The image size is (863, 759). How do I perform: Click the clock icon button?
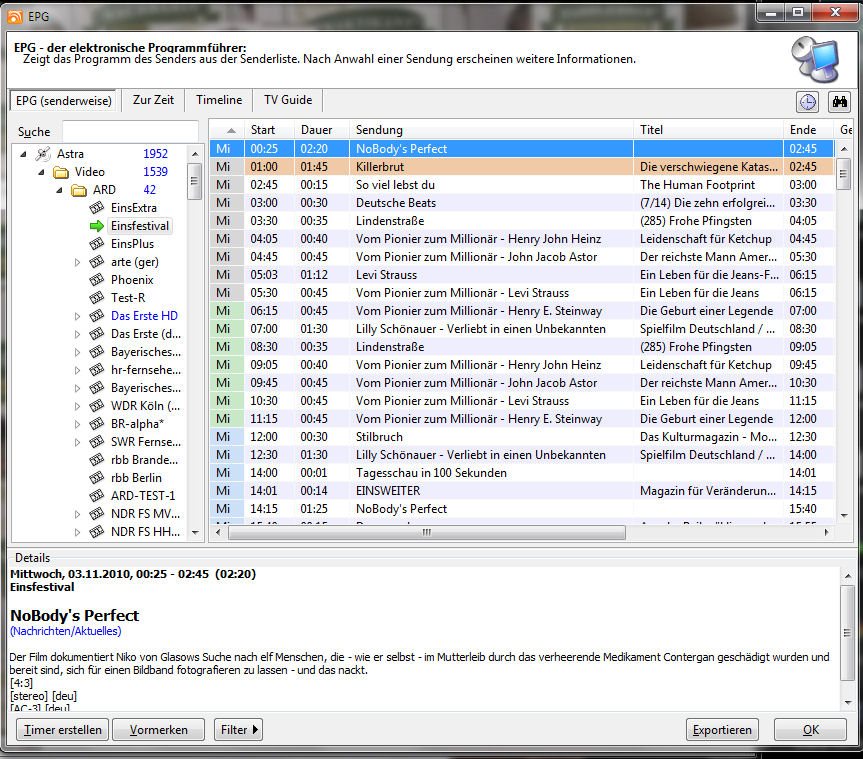[807, 102]
